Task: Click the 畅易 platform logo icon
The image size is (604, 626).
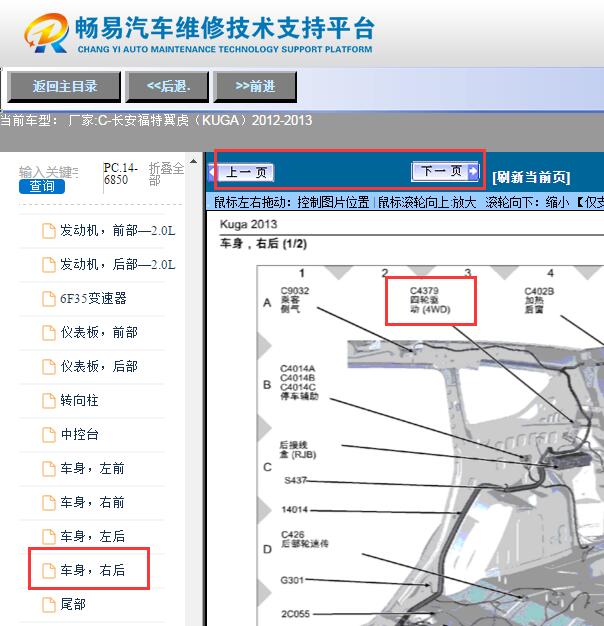Action: (x=46, y=33)
